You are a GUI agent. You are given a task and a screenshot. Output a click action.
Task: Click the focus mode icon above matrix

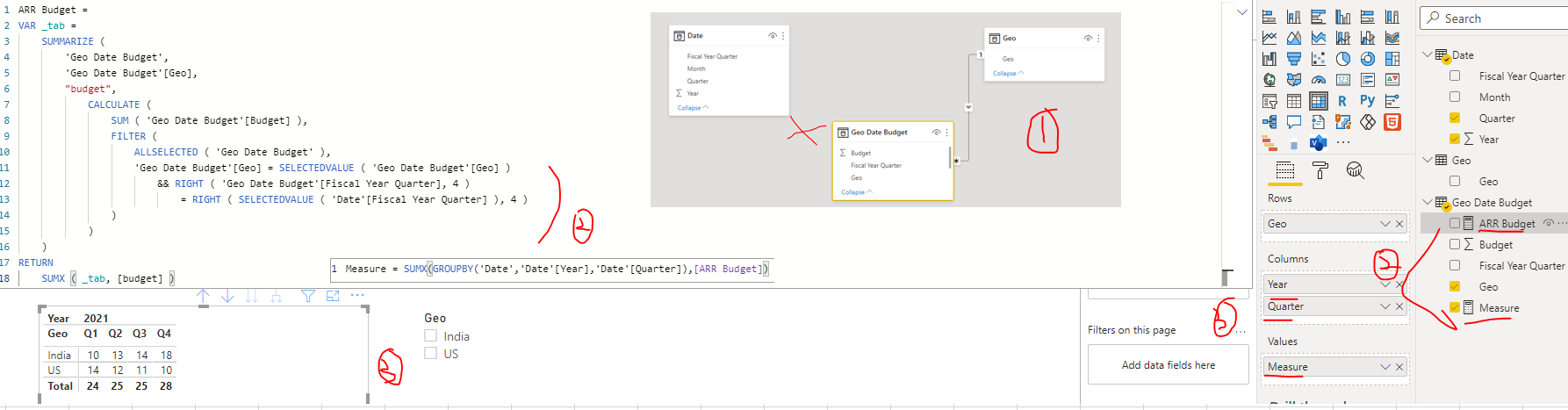(x=333, y=296)
